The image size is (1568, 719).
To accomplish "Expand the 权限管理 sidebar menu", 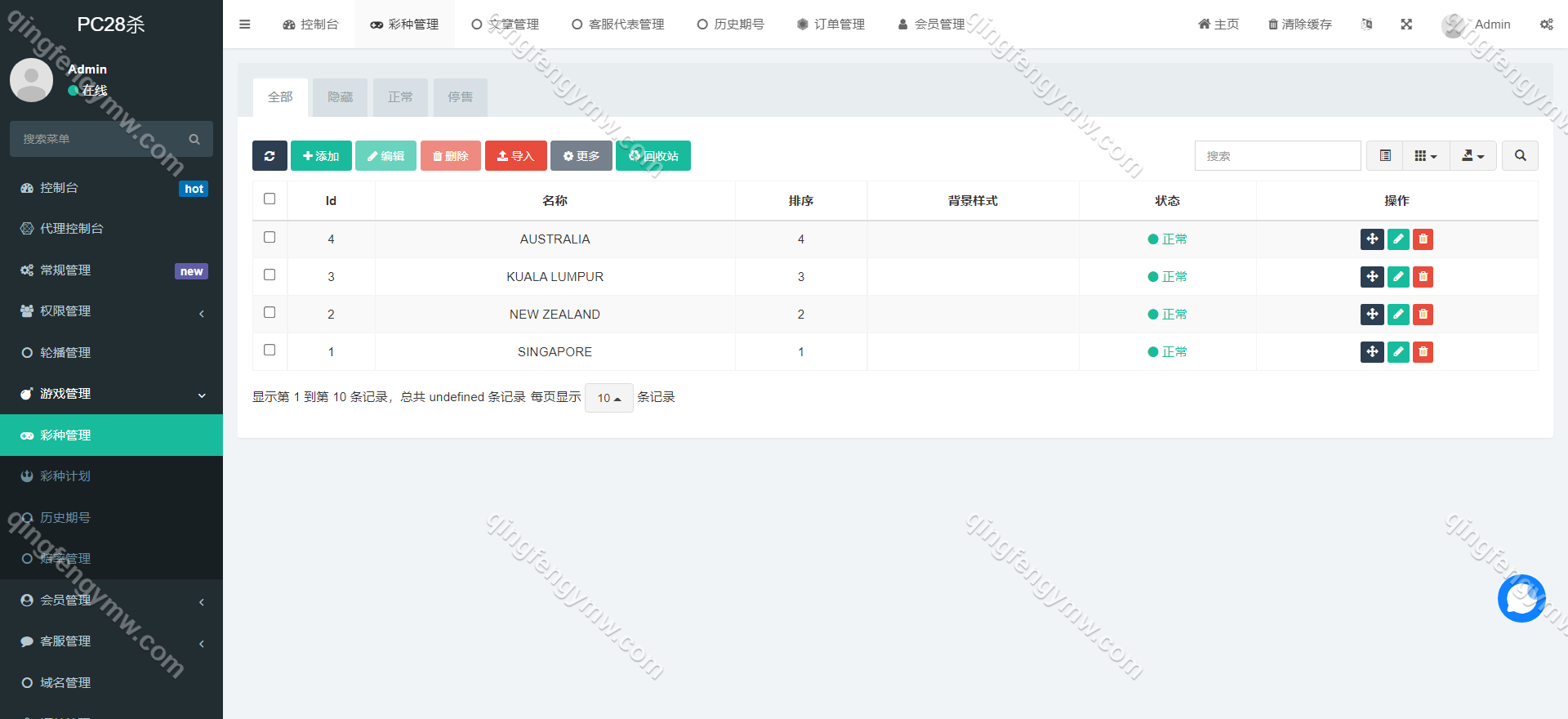I will pyautogui.click(x=111, y=311).
